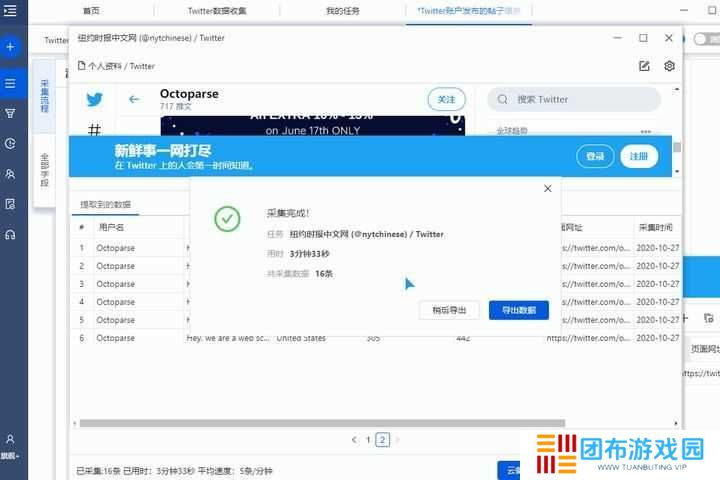Toggle the switch at top right
Screen dimensions: 720x480
click(x=706, y=40)
